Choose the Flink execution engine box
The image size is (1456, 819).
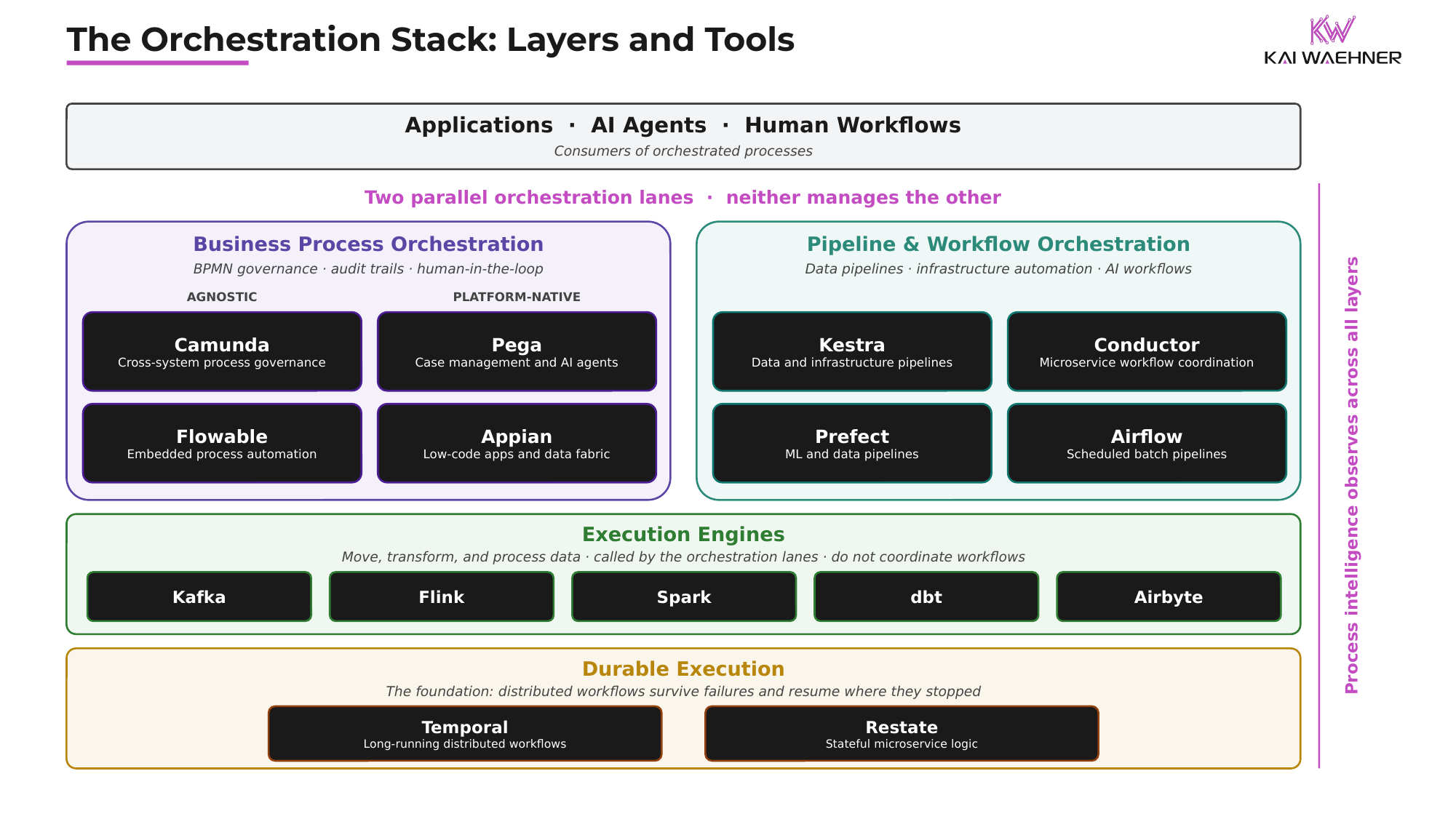click(442, 597)
